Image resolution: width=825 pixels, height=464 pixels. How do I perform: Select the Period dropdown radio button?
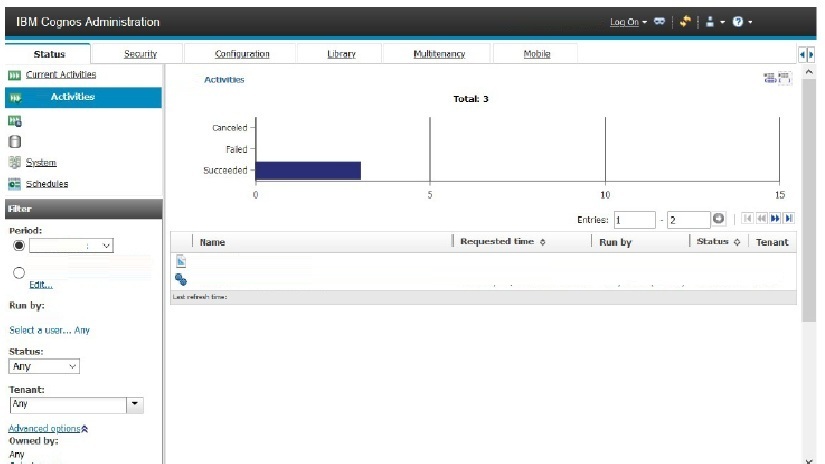point(18,245)
